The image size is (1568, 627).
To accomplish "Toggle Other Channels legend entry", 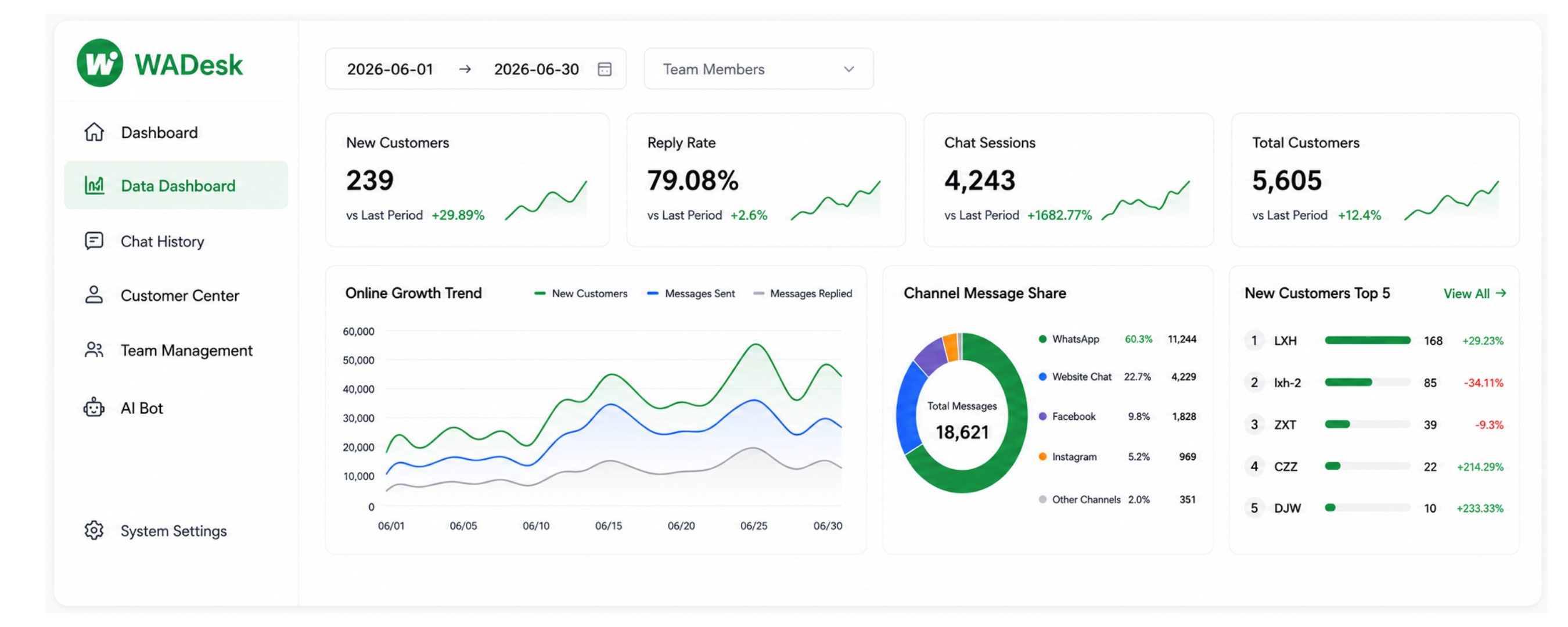I will [1079, 499].
